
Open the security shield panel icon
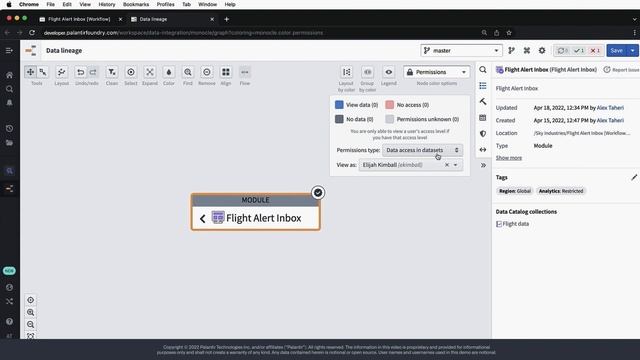click(483, 133)
